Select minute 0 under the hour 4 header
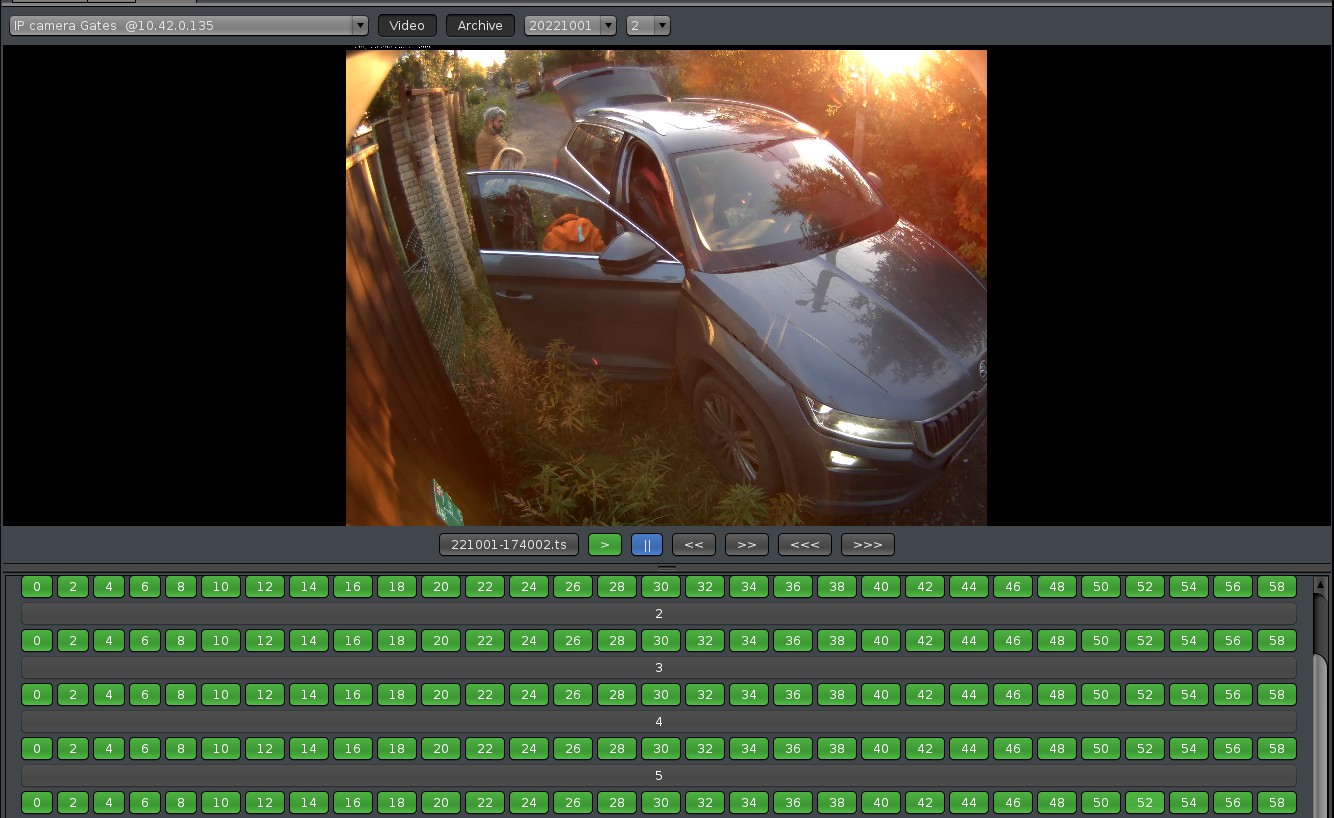This screenshot has height=818, width=1334. pyautogui.click(x=37, y=749)
